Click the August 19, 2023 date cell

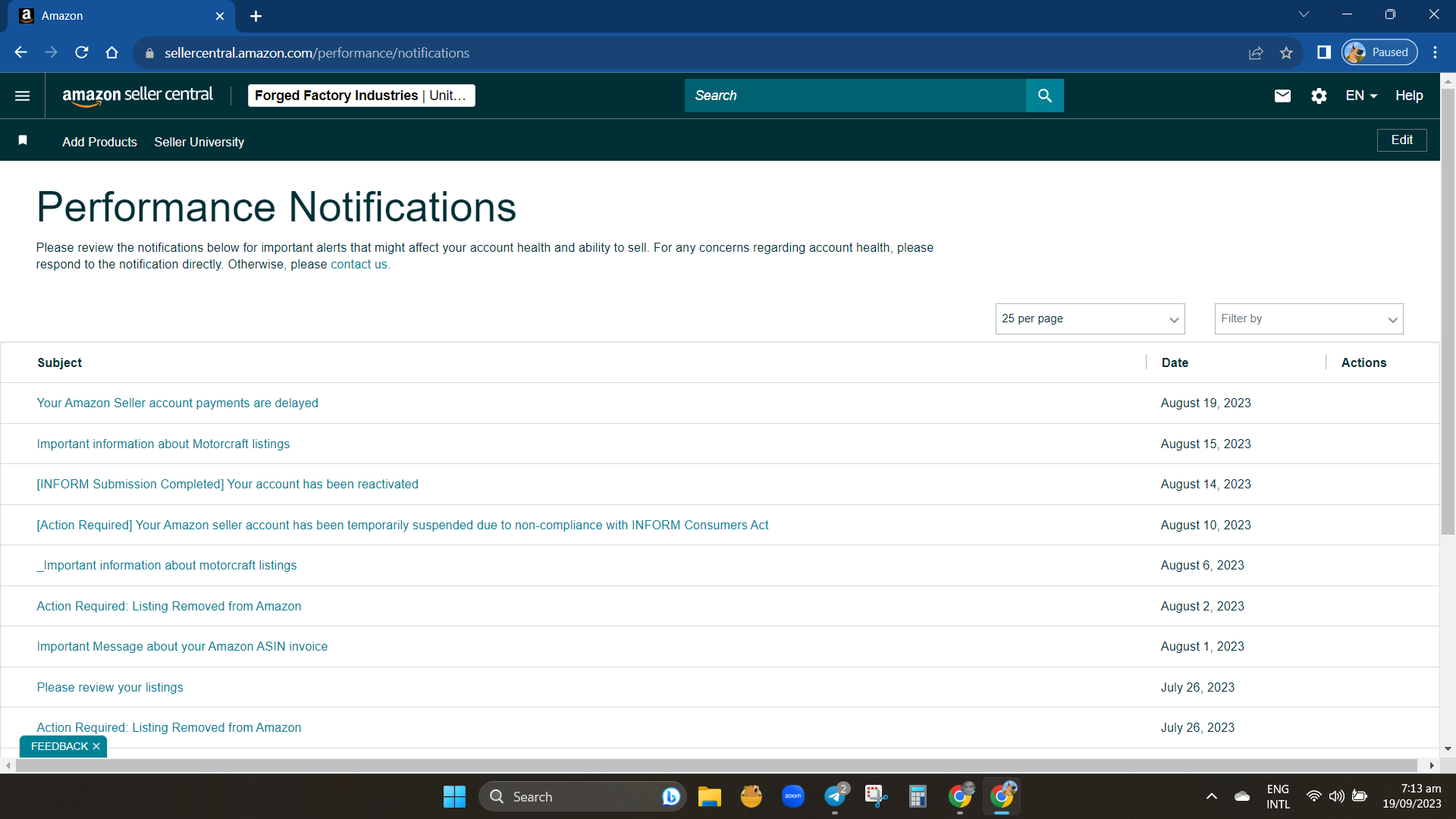1206,403
